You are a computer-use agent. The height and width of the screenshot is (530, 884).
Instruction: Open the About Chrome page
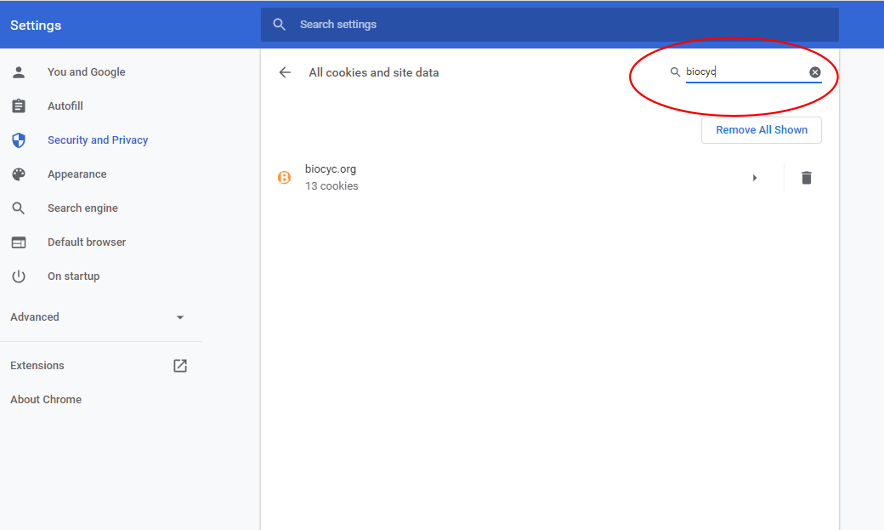point(46,400)
